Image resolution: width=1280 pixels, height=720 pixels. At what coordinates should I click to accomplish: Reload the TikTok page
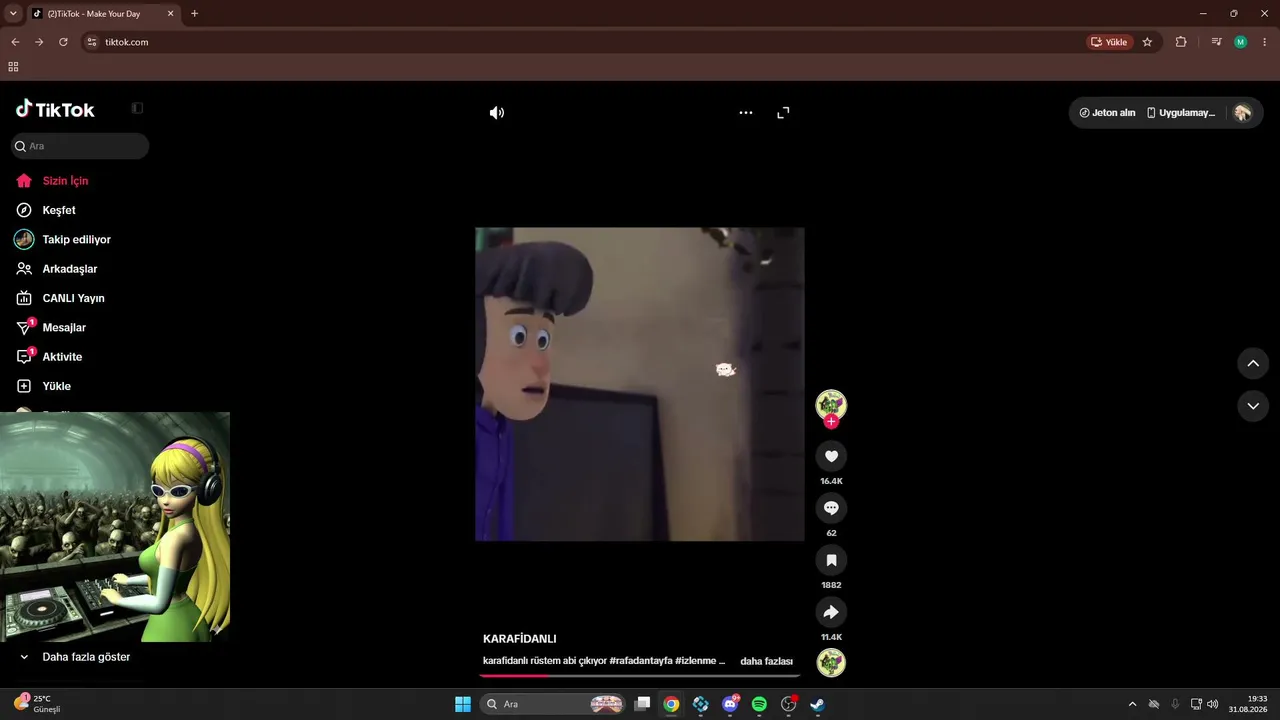pos(63,42)
